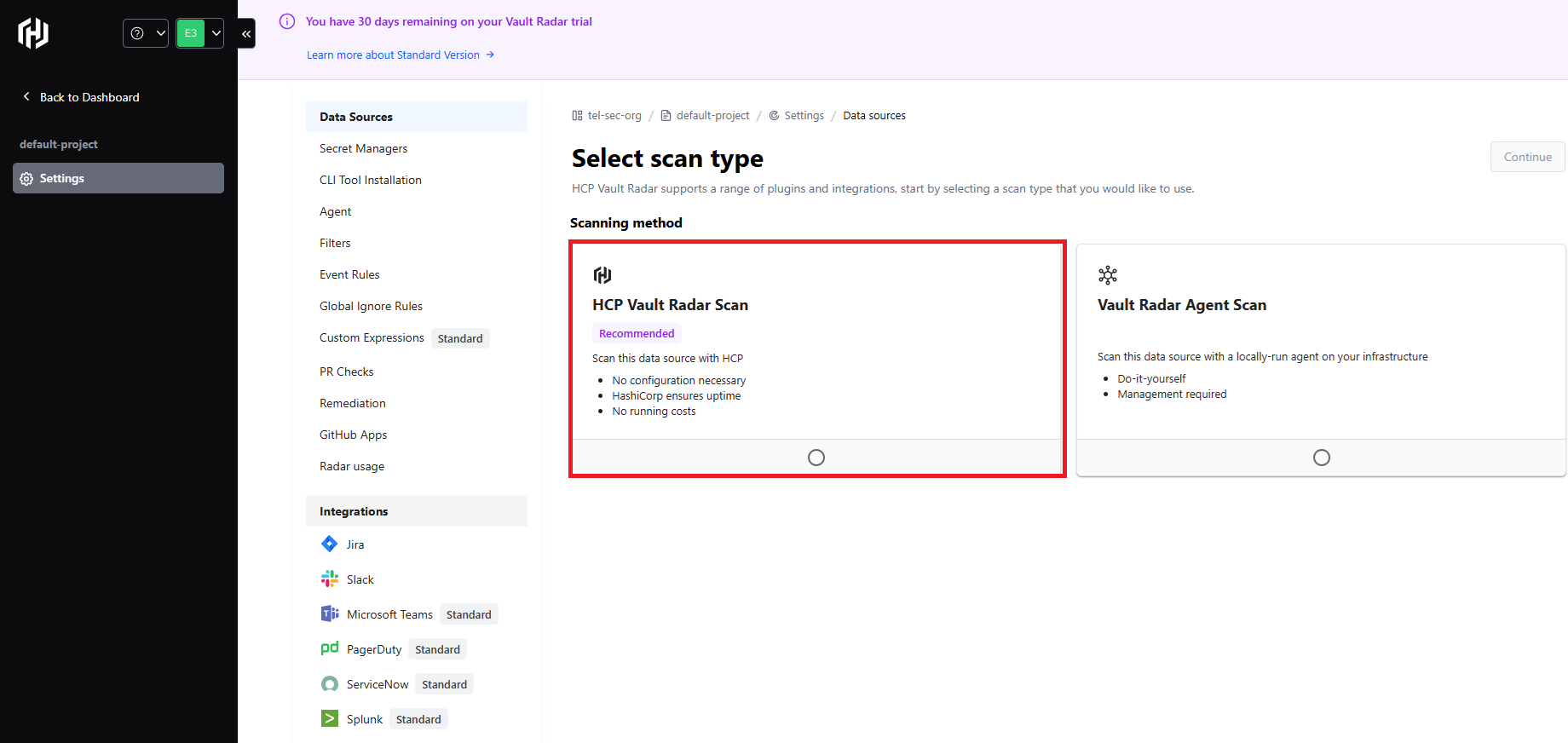1568x743 pixels.
Task: Click the Standard badge next to Splunk
Action: tap(418, 719)
